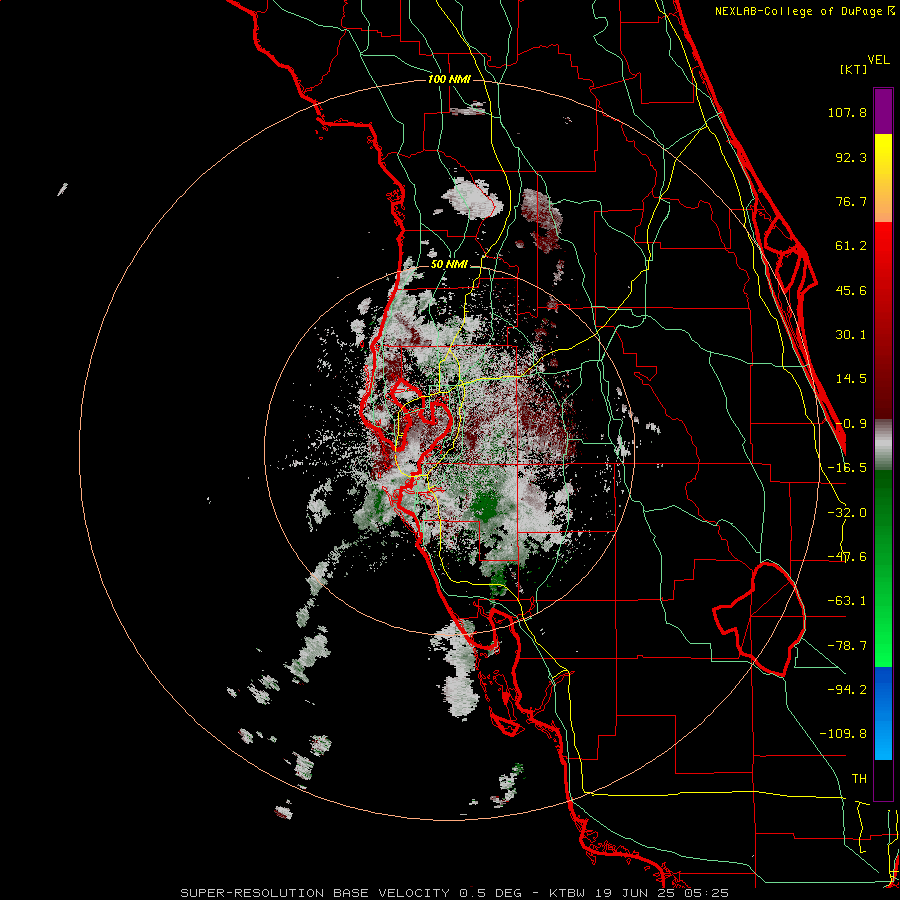Click the 45.6 velocity scale value
This screenshot has width=900, height=900.
pyautogui.click(x=851, y=290)
